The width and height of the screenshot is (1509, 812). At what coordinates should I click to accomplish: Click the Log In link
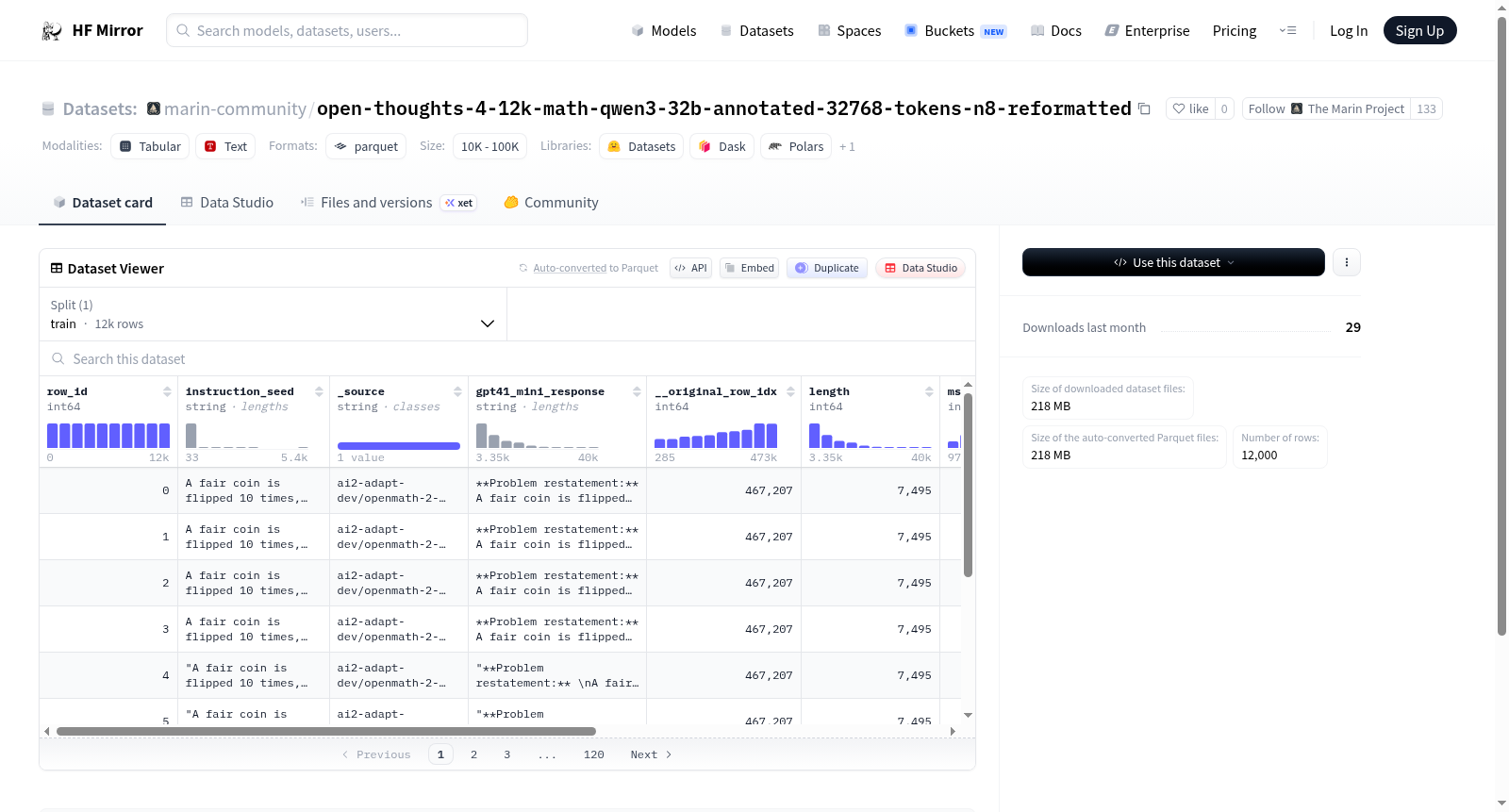[1349, 31]
